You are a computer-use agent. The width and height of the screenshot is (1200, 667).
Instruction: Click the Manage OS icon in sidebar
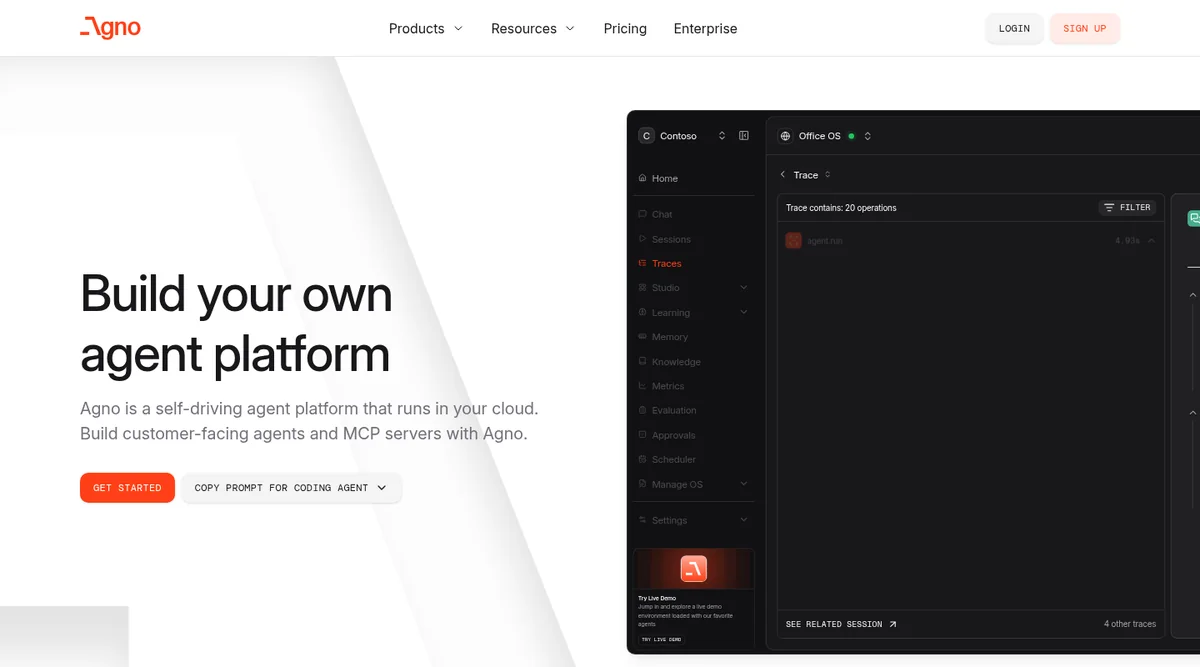click(642, 484)
